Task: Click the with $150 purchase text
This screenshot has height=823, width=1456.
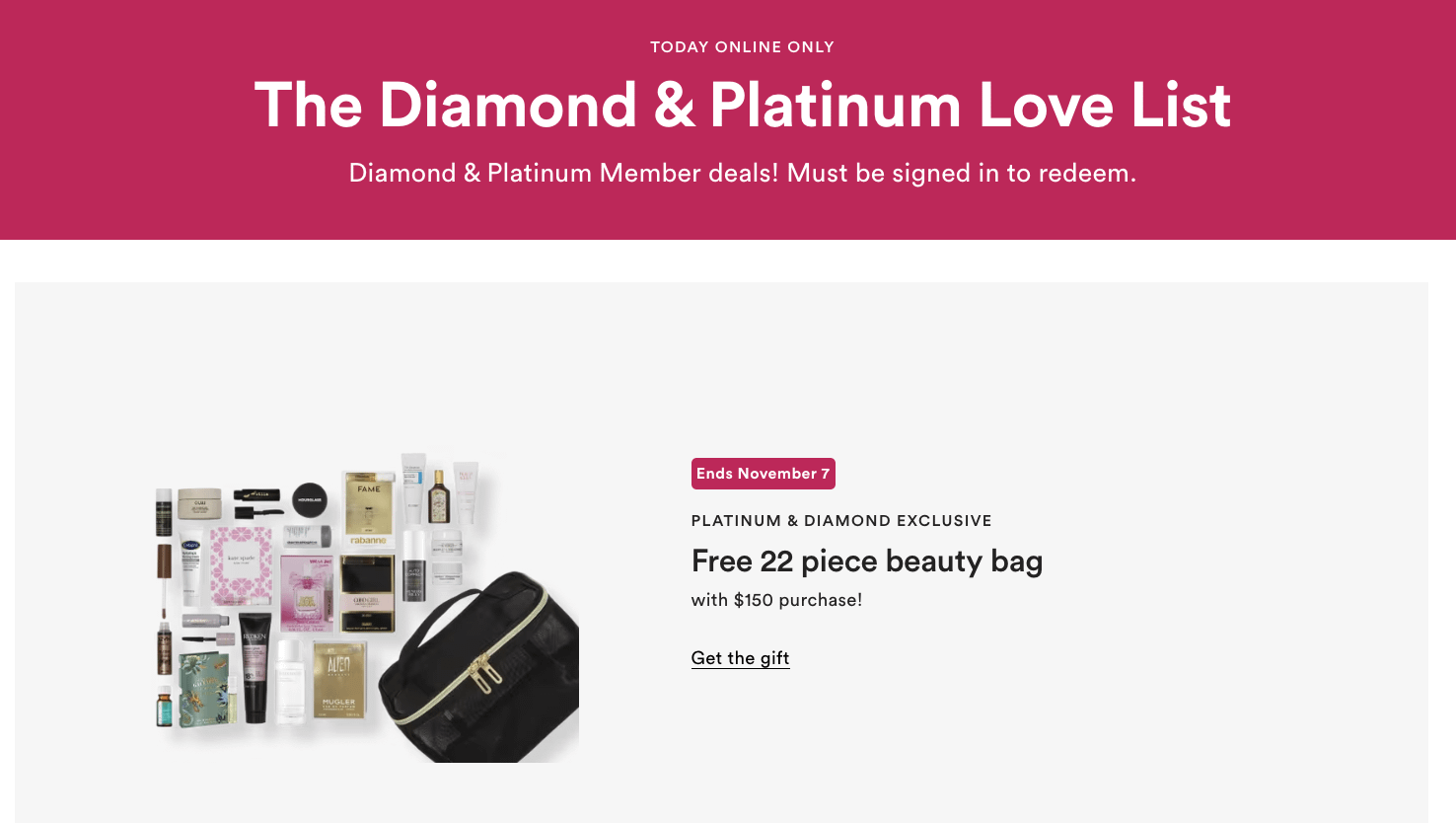Action: coord(776,600)
